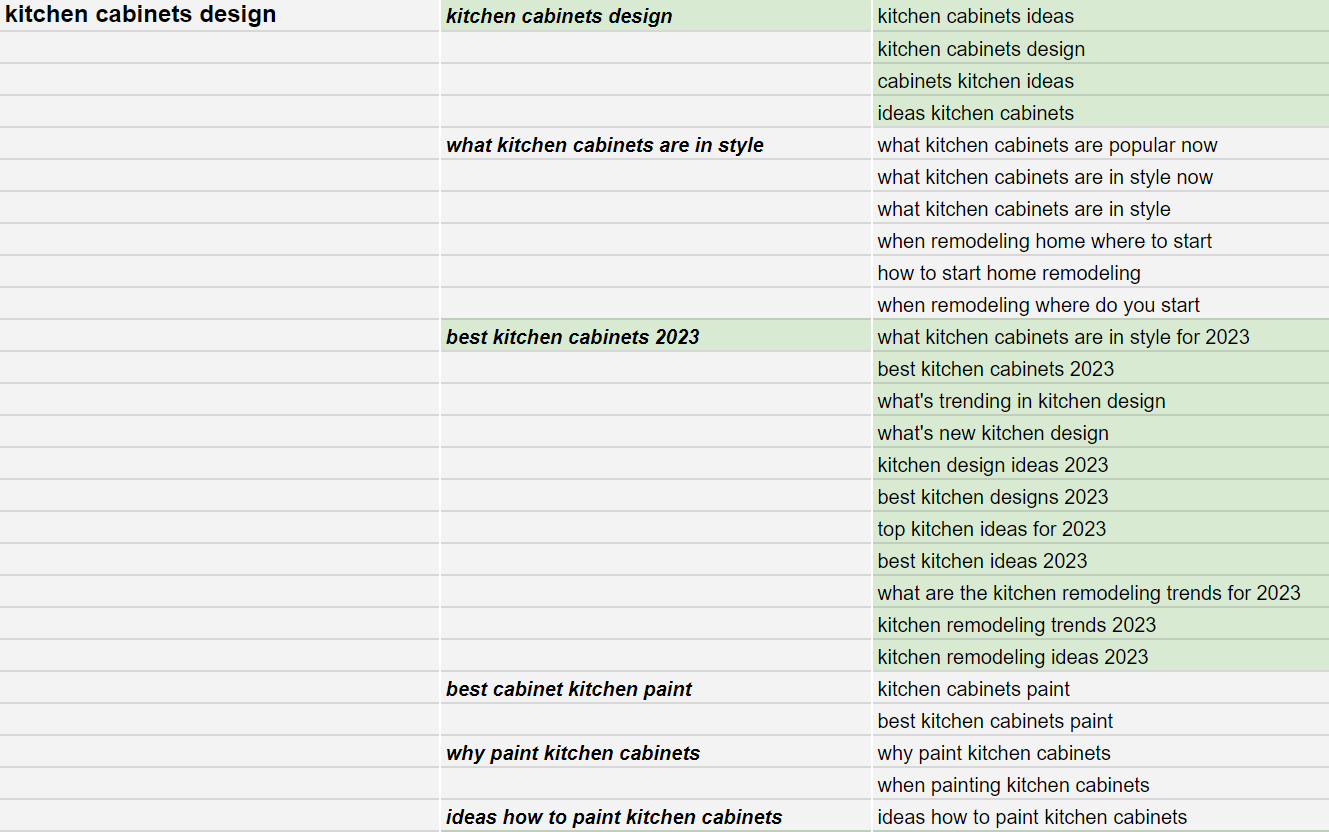The height and width of the screenshot is (832, 1329).
Task: Select the 'best cabinet kitchen paint' italic cell
Action: [656, 688]
